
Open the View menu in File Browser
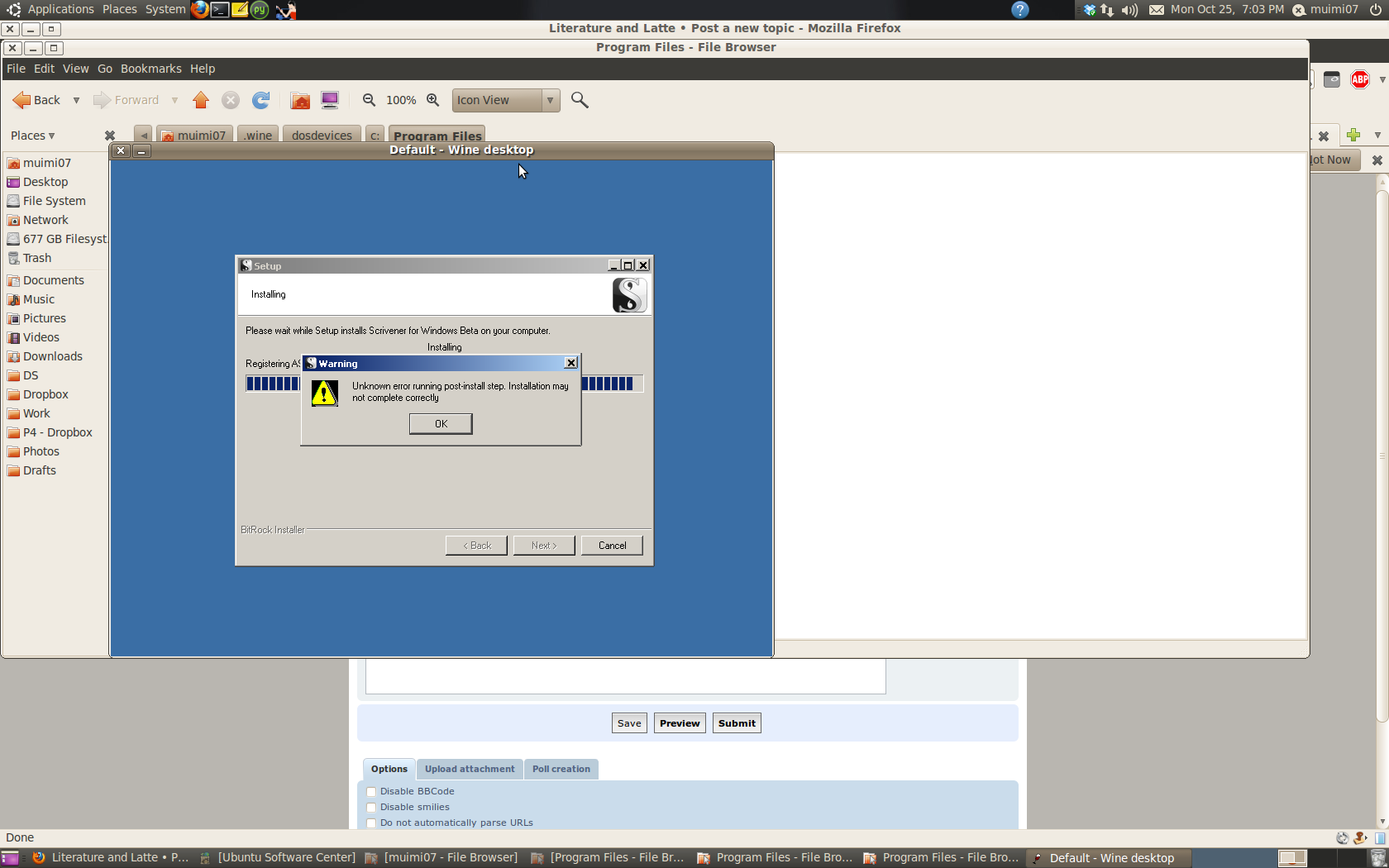[75, 69]
